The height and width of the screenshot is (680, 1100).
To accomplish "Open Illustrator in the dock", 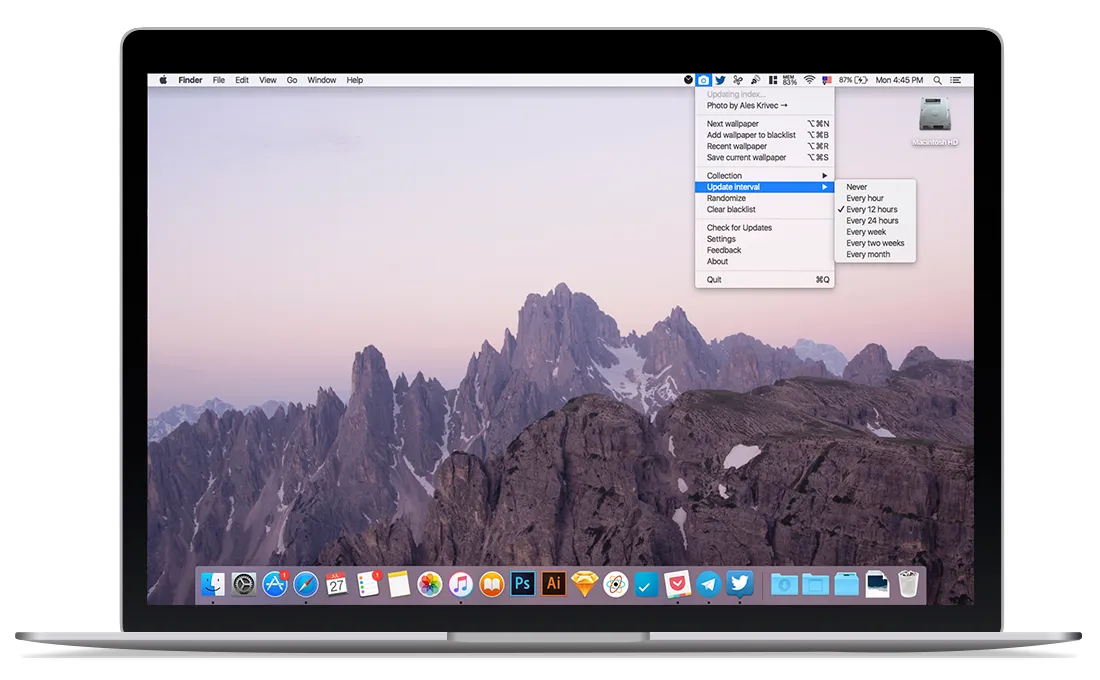I will (x=554, y=584).
